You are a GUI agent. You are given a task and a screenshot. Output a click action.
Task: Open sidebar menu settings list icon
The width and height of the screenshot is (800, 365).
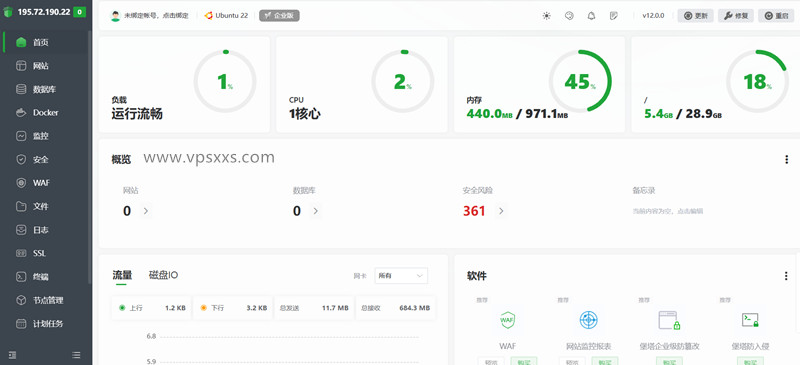coord(76,355)
